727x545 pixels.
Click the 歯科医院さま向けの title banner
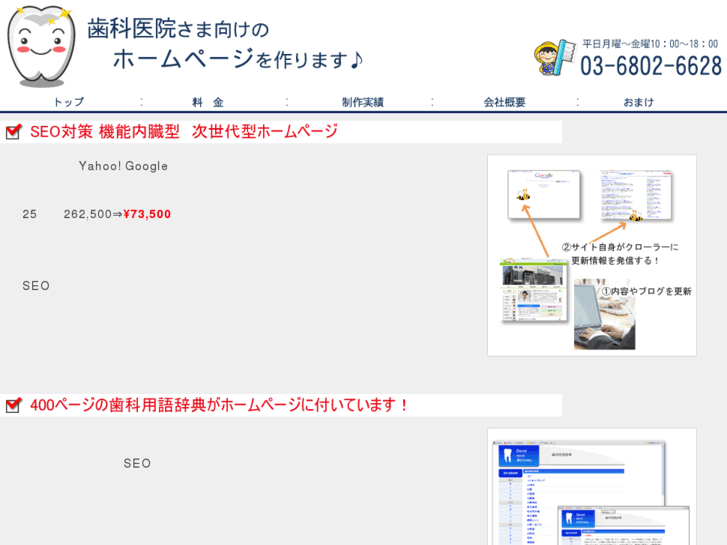click(x=179, y=29)
